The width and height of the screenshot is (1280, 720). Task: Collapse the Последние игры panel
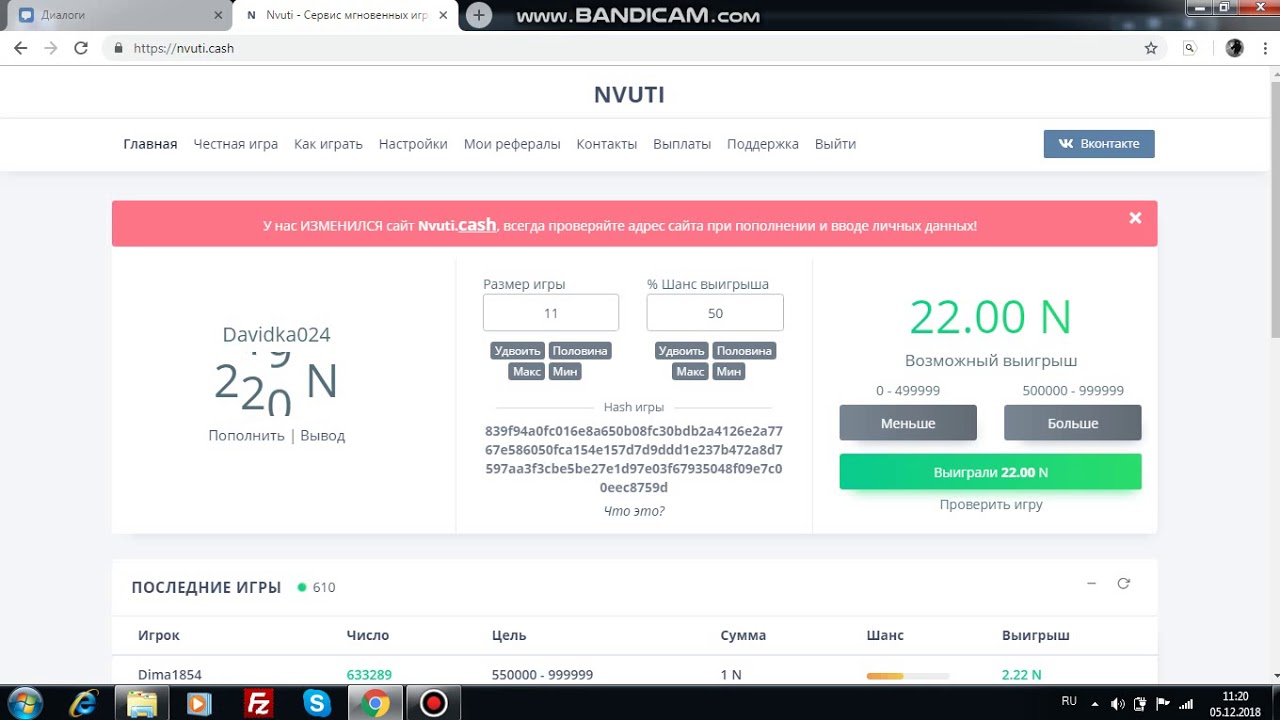1091,584
